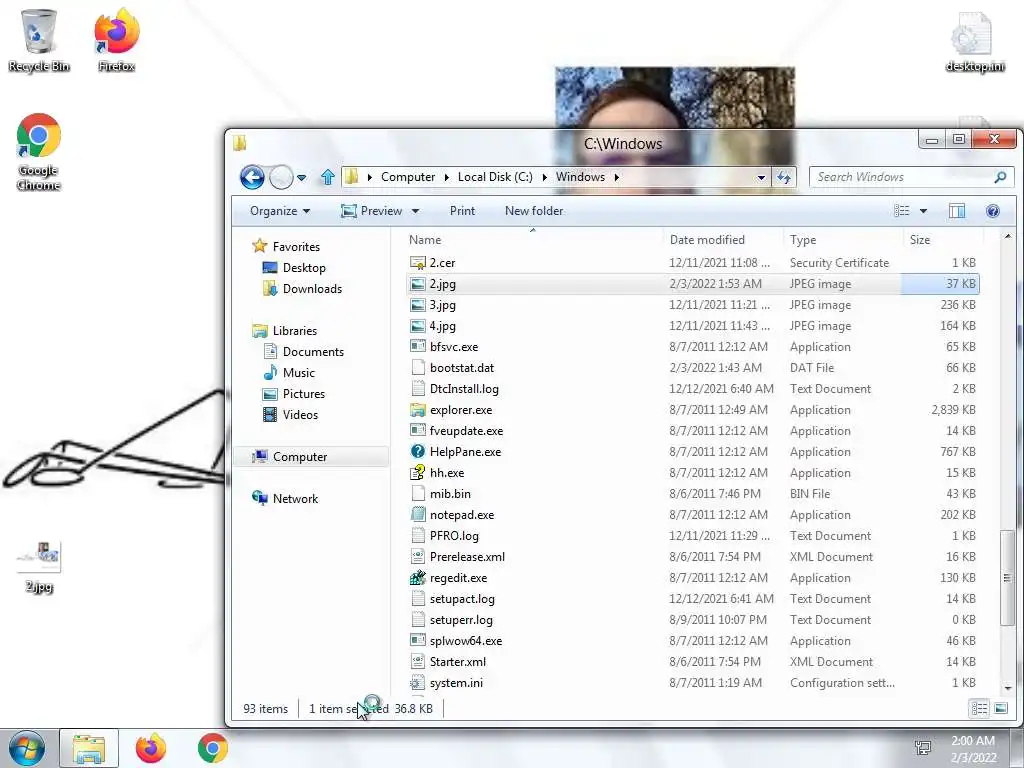Click the Search Windows input field
Image resolution: width=1024 pixels, height=768 pixels.
[902, 177]
